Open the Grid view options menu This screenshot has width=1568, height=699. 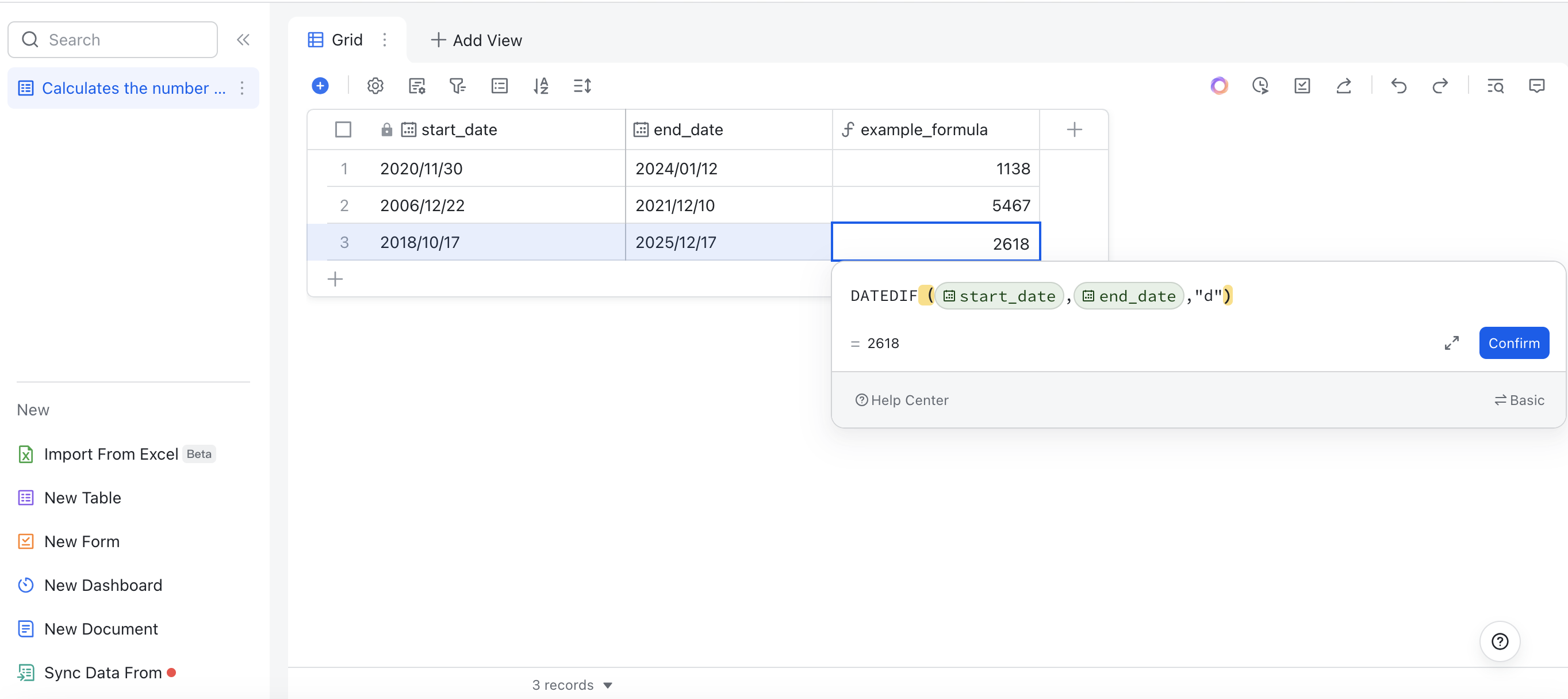tap(385, 40)
